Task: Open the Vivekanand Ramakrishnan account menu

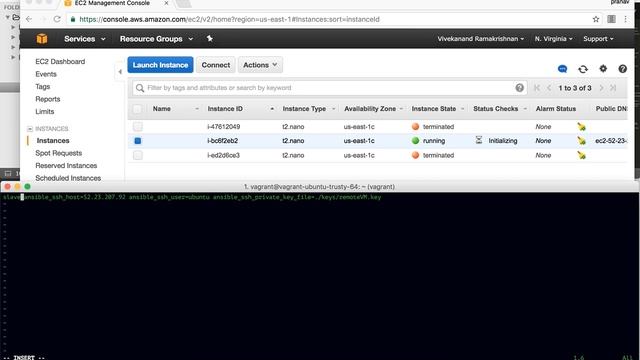Action: [x=480, y=39]
